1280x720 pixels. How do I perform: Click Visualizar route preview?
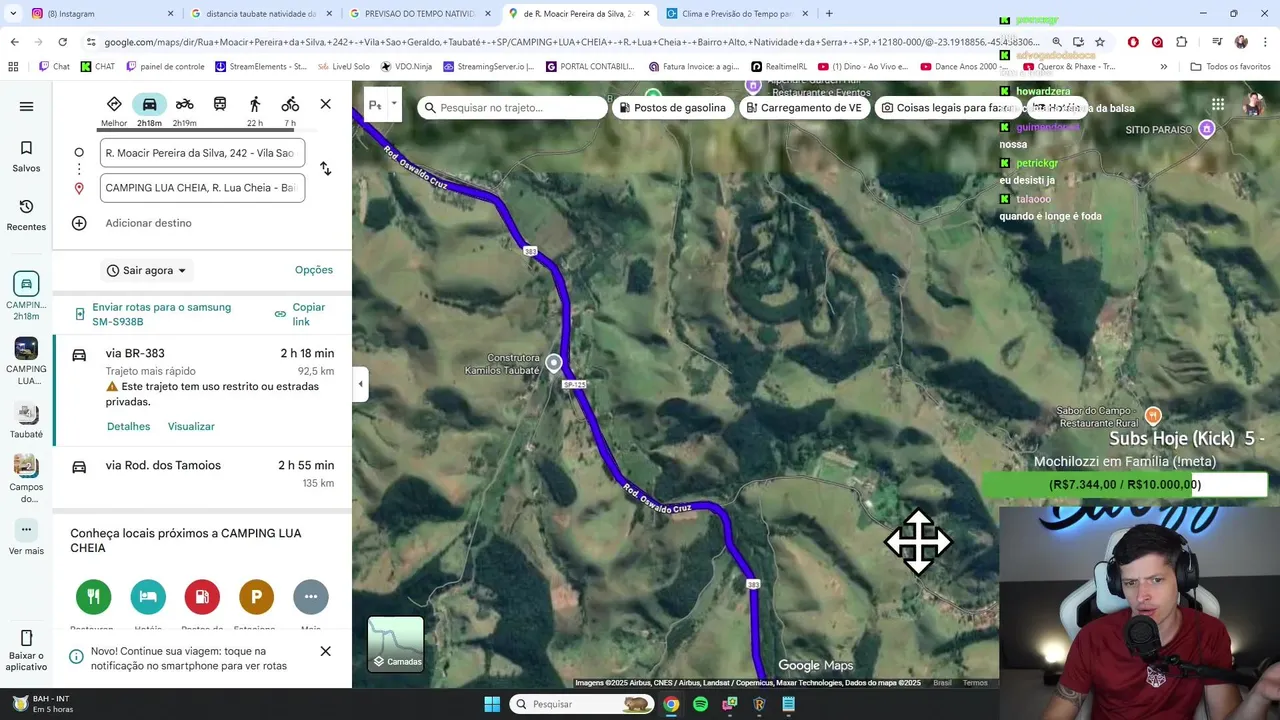point(191,426)
